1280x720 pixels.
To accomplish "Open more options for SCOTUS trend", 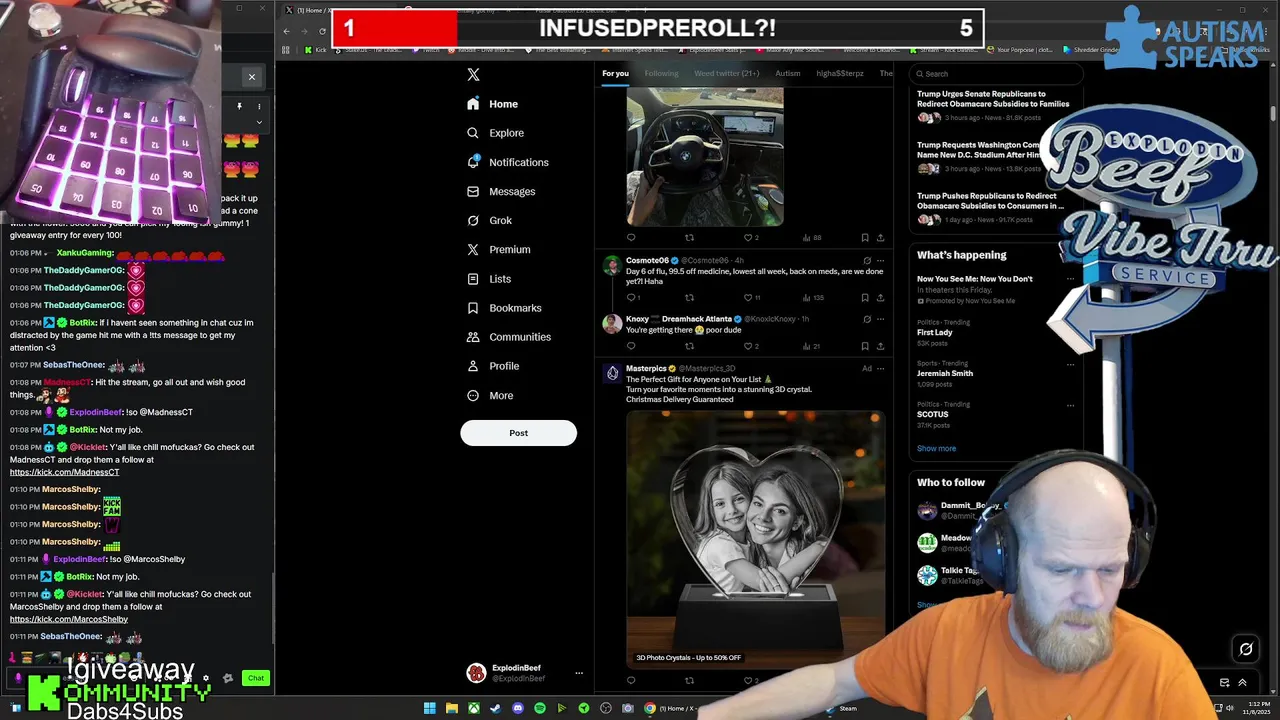I will (x=1070, y=405).
